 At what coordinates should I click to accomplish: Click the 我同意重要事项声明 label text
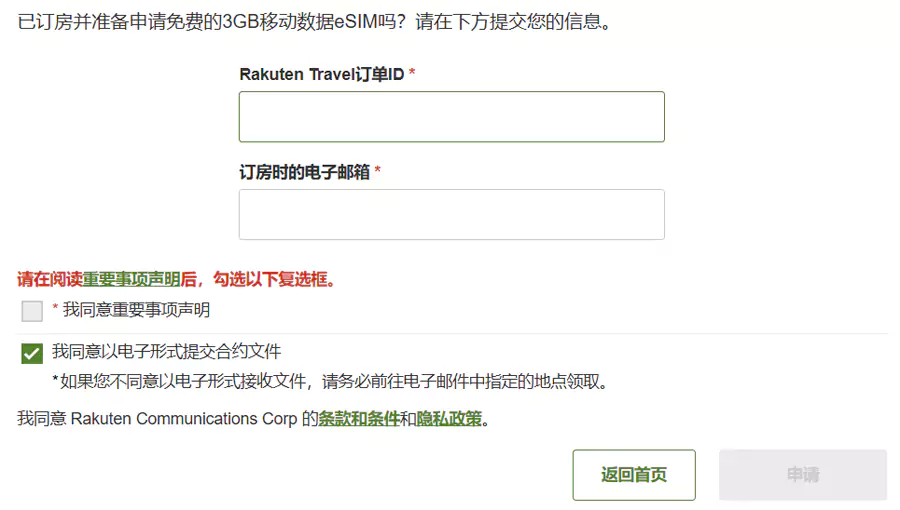click(x=136, y=310)
